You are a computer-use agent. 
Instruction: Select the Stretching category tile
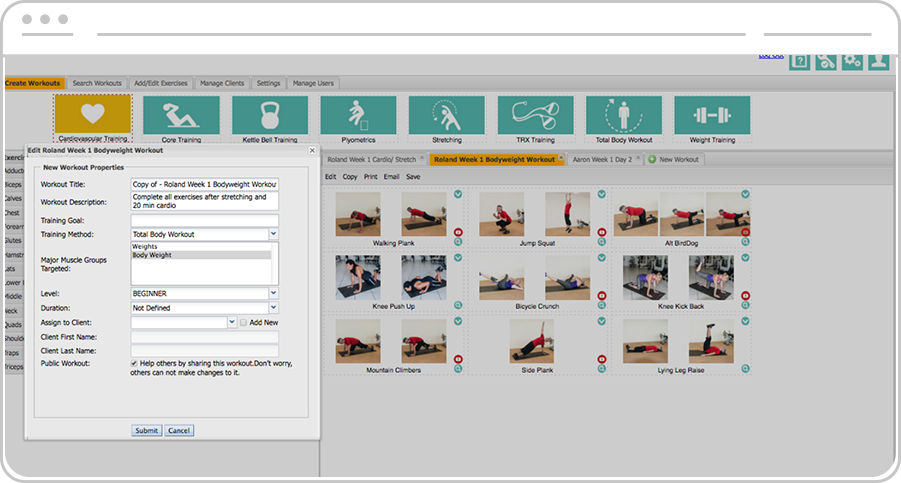pos(446,115)
